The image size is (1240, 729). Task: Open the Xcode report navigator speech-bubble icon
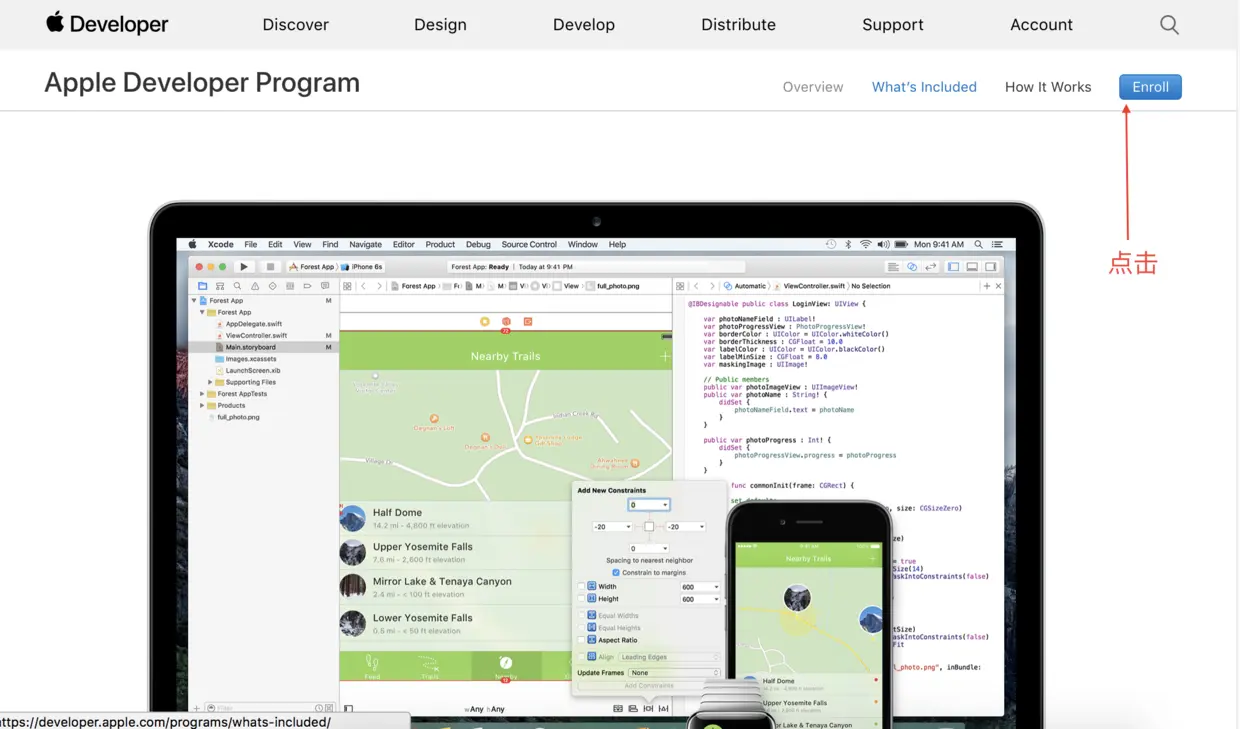click(325, 286)
